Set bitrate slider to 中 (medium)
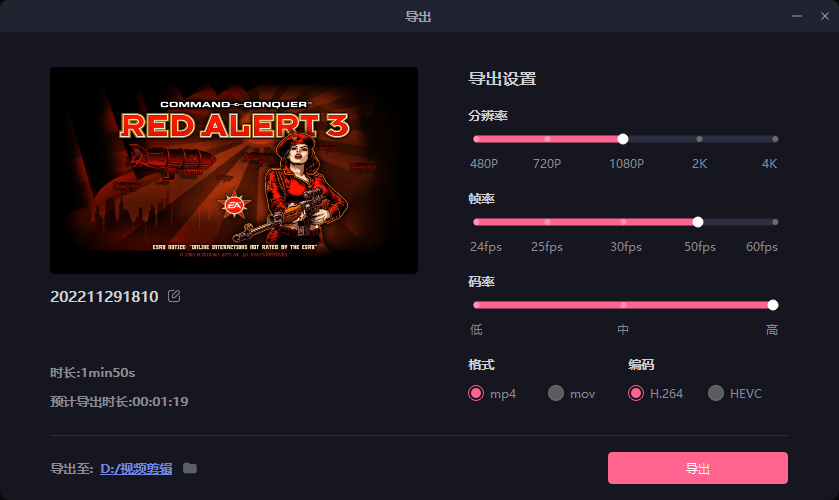Screen dimensions: 839x500 [x=623, y=305]
